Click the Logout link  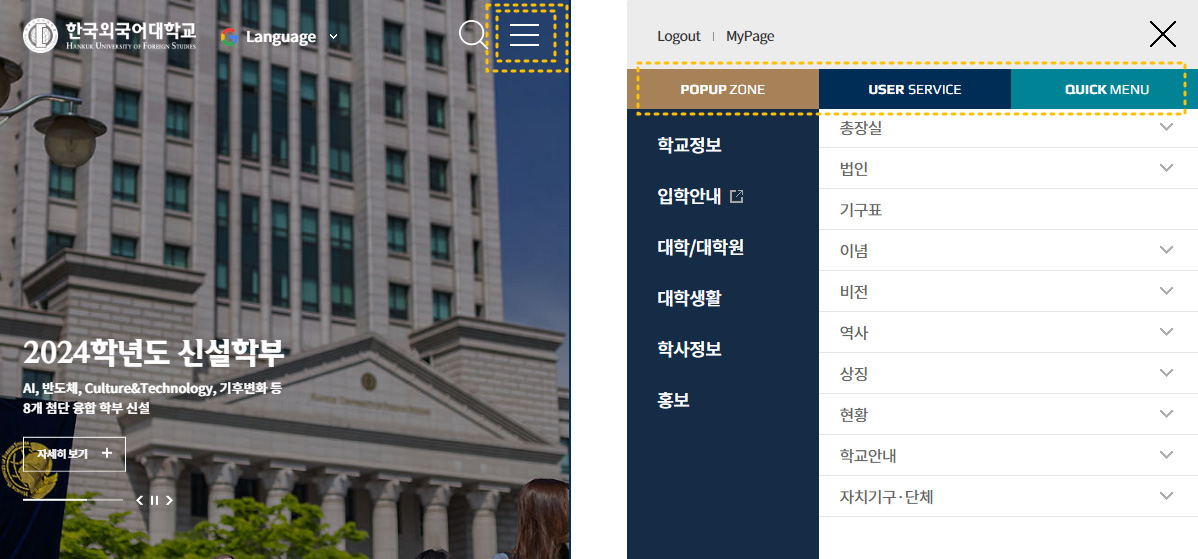point(678,36)
